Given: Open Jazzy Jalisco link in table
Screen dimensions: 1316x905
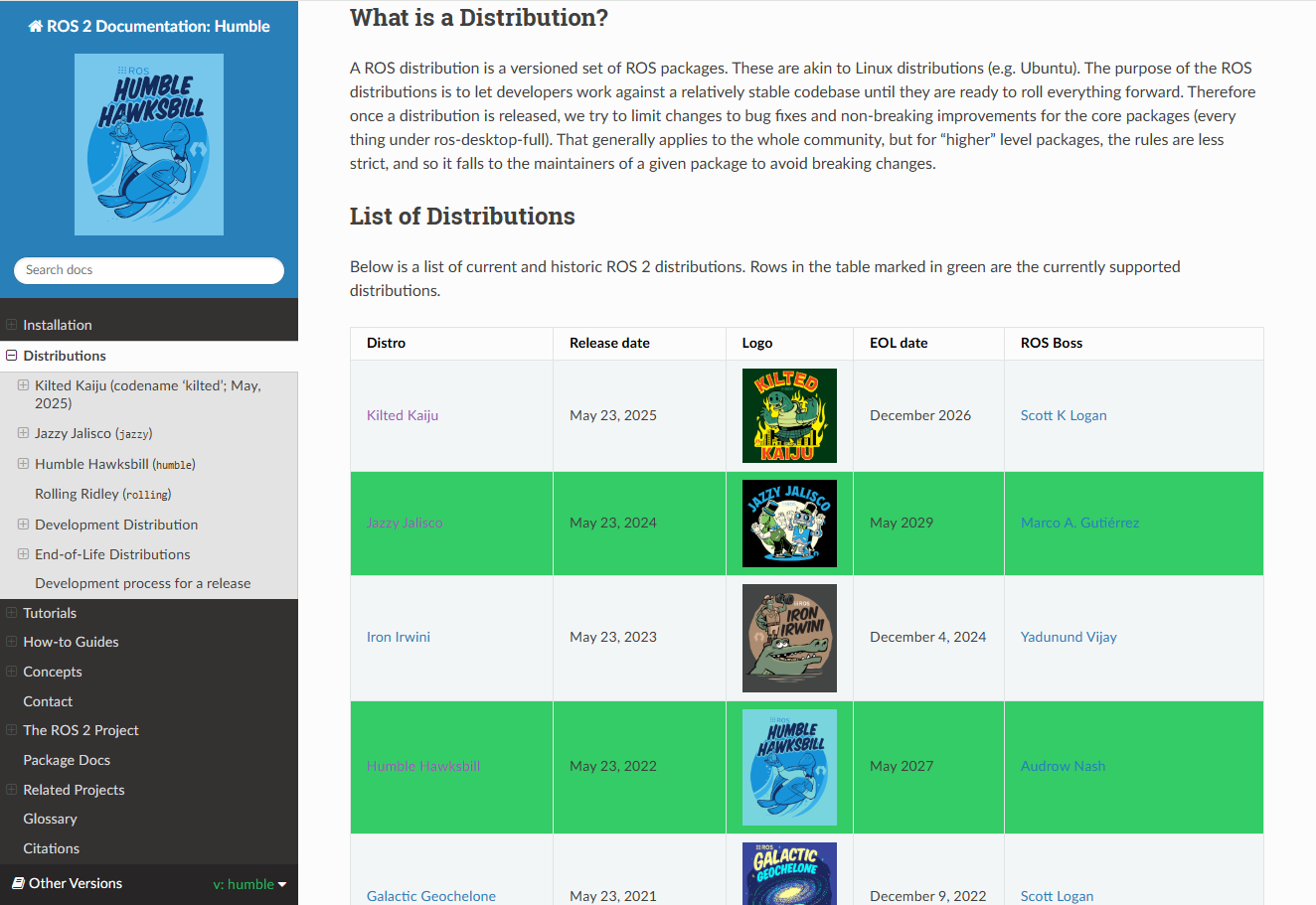Looking at the screenshot, I should 405,523.
